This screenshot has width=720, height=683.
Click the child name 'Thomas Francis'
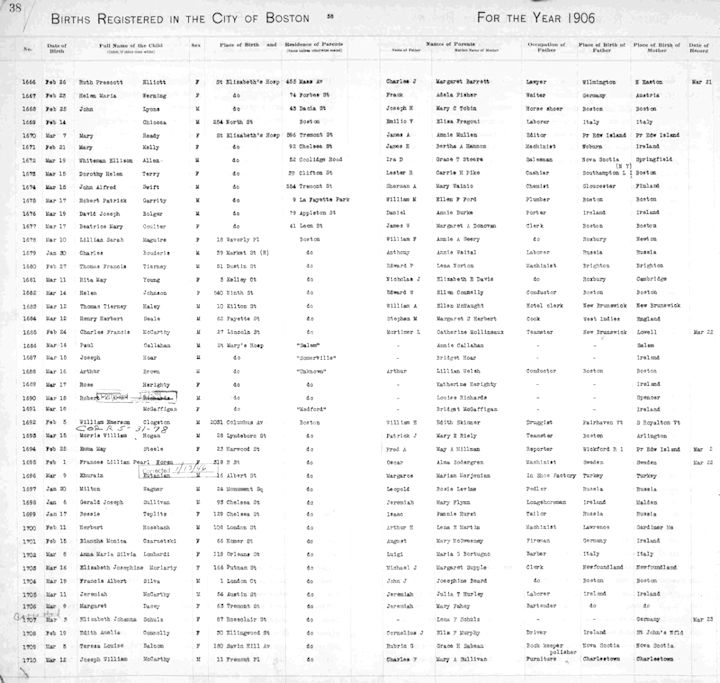[x=102, y=266]
